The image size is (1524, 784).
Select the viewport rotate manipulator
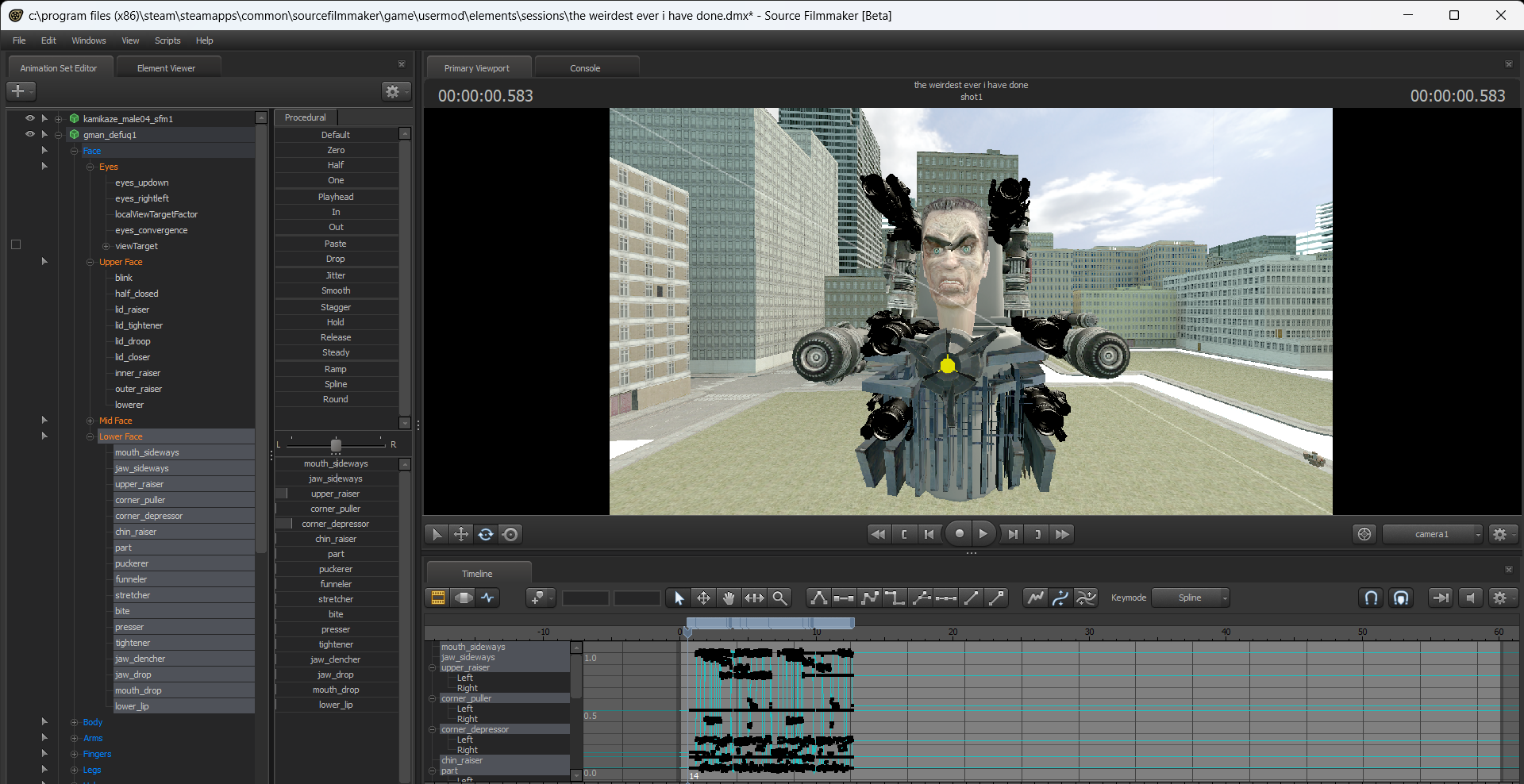(486, 534)
